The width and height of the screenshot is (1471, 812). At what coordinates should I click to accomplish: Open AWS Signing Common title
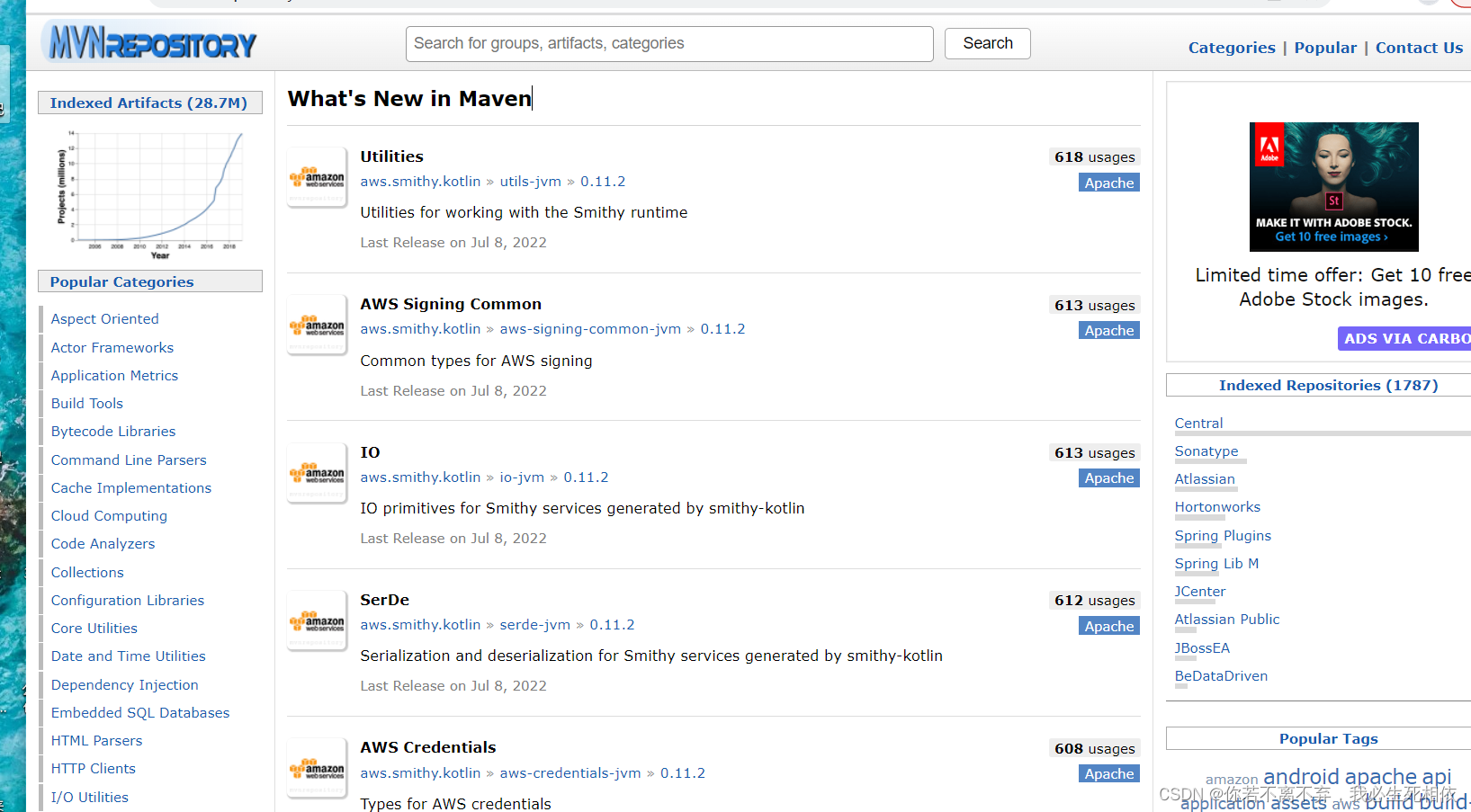pos(451,304)
